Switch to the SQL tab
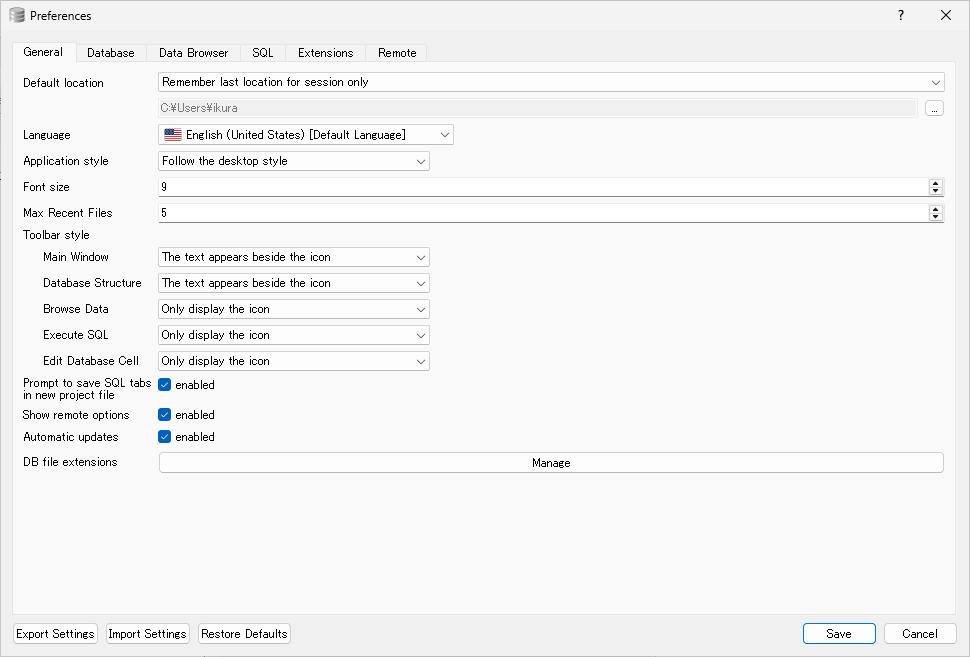Image resolution: width=970 pixels, height=657 pixels. point(263,53)
